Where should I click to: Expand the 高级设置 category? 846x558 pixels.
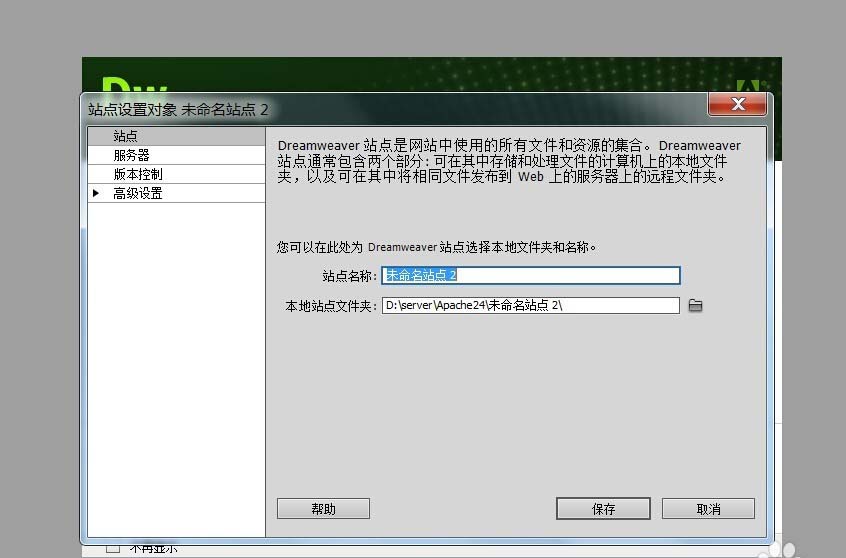[x=96, y=193]
